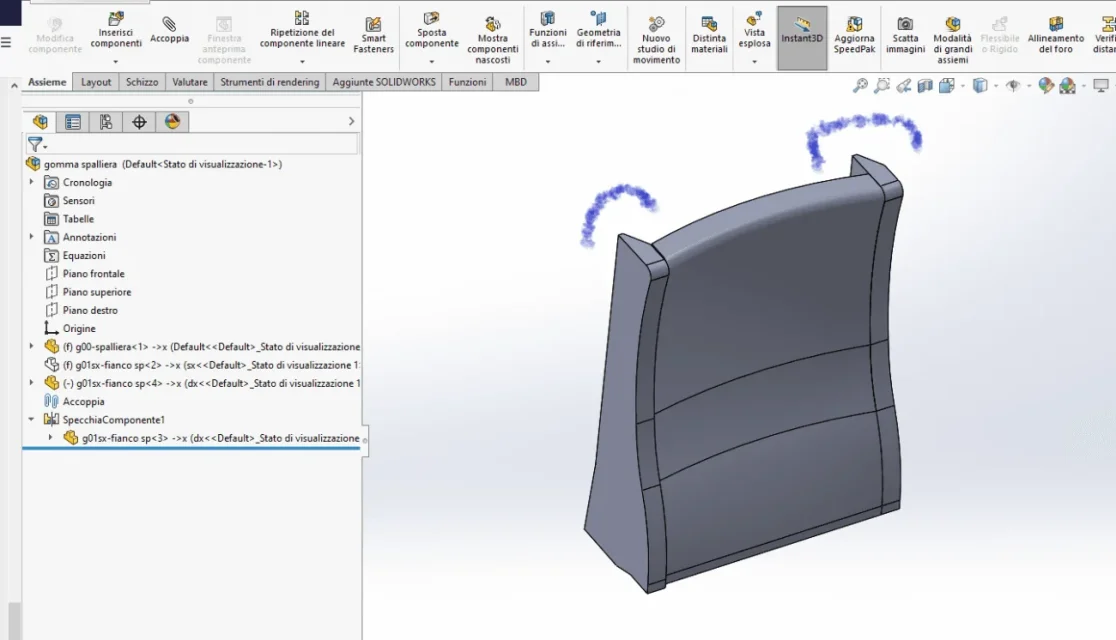Open hide/show items icon
The height and width of the screenshot is (640, 1116).
[x=1013, y=86]
